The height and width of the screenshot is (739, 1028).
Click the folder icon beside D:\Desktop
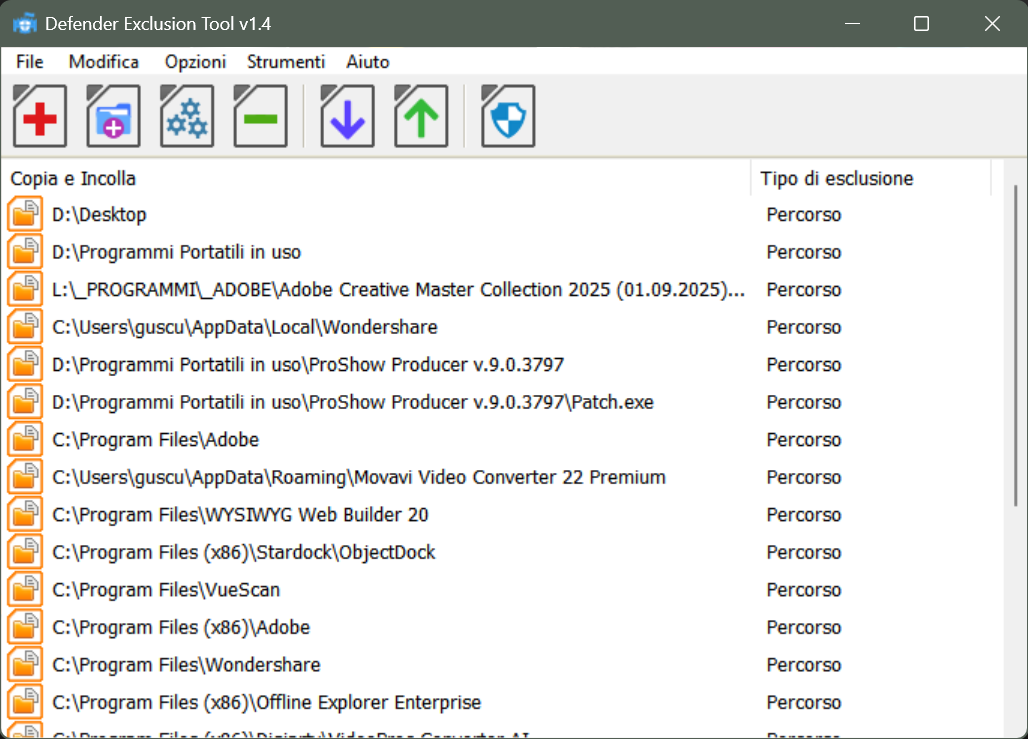click(26, 214)
